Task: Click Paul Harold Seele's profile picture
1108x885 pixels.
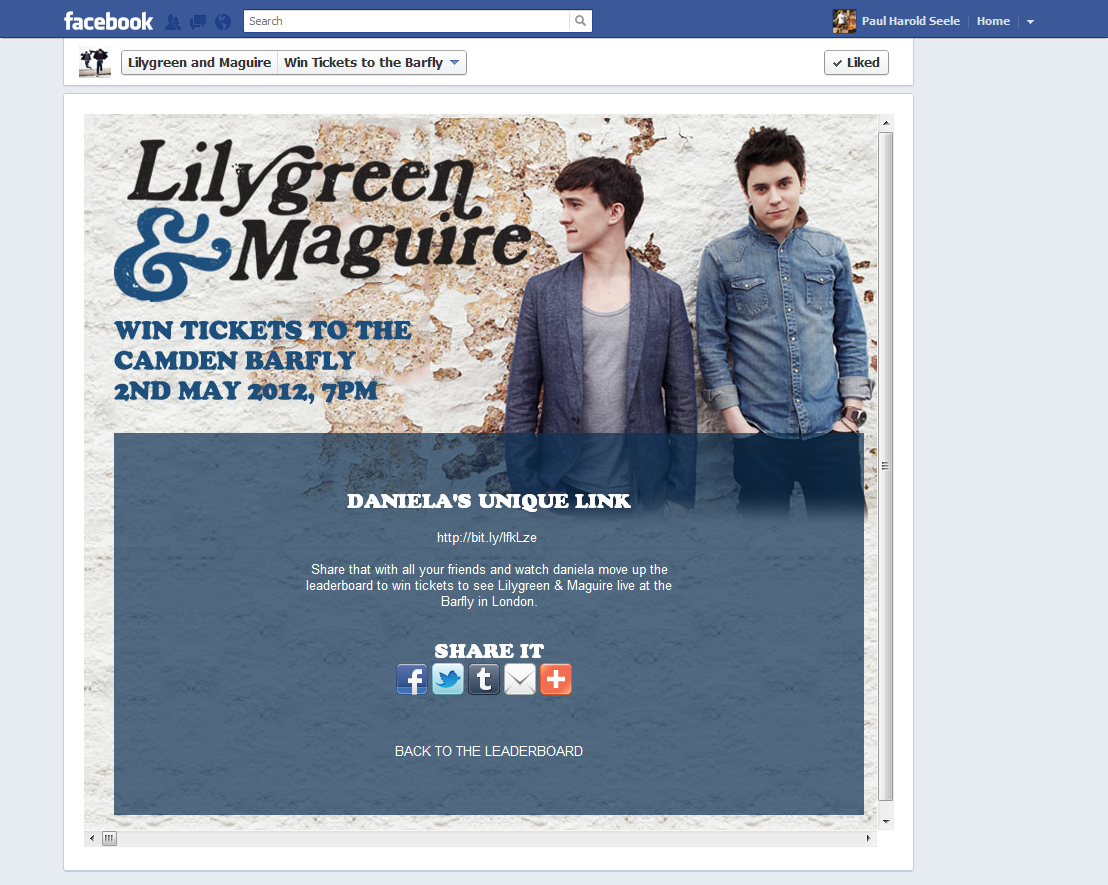Action: pyautogui.click(x=844, y=21)
